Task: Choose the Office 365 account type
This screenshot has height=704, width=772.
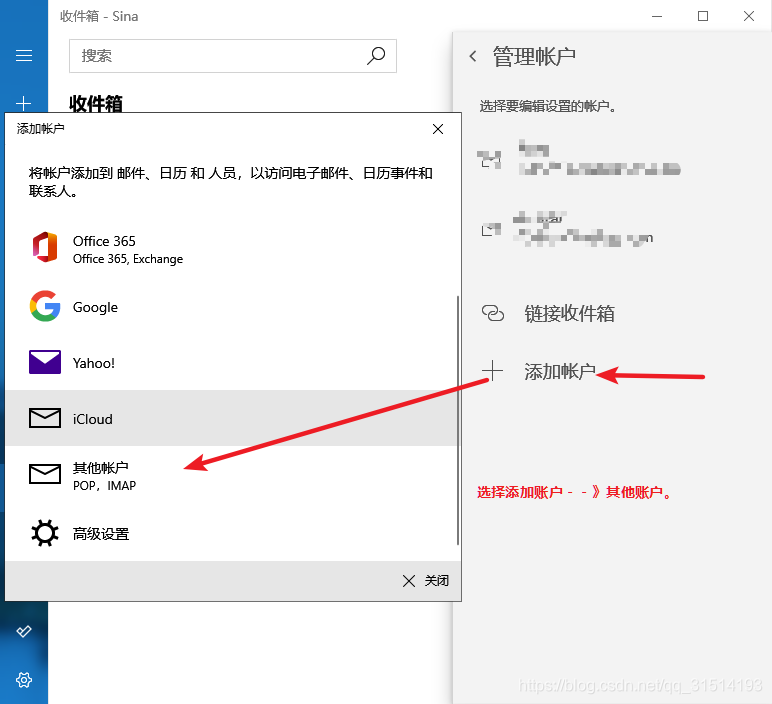Action: point(231,249)
